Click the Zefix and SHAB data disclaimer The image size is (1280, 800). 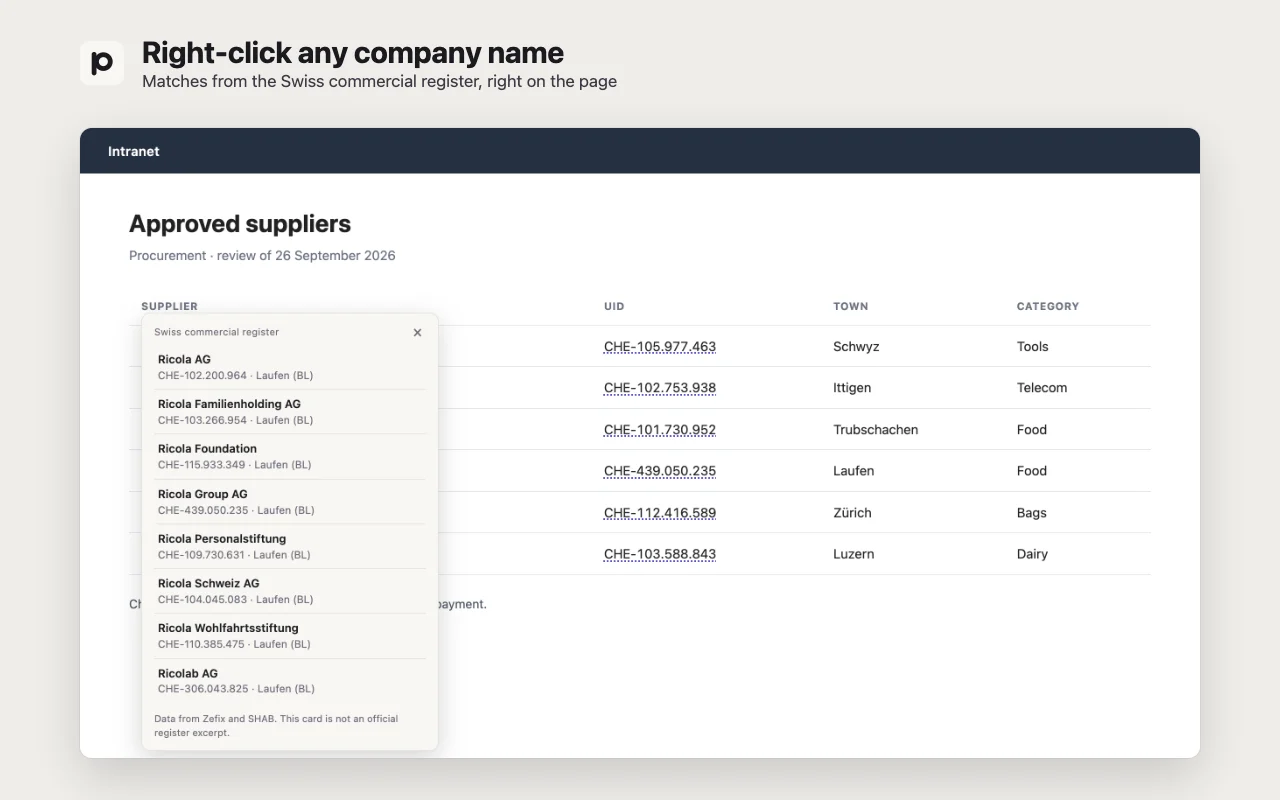[x=276, y=726]
